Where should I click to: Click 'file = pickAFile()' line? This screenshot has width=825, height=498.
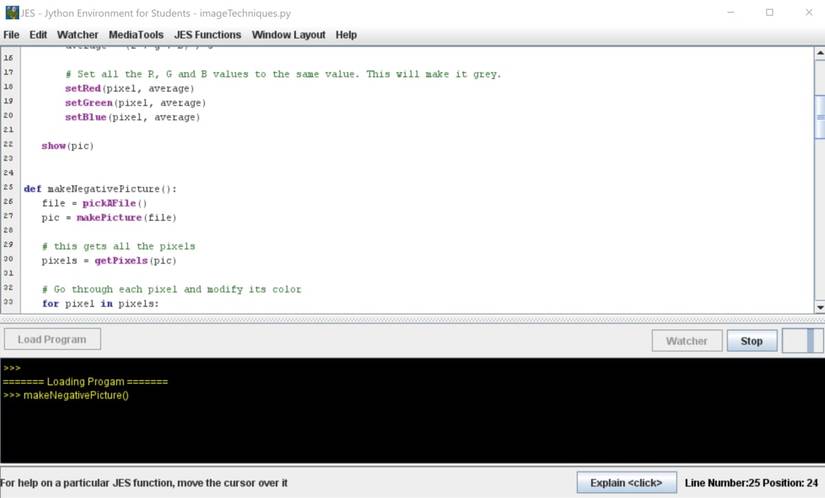click(94, 203)
